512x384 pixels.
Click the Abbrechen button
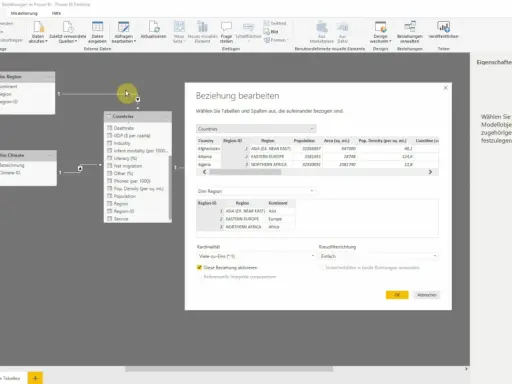coord(427,295)
